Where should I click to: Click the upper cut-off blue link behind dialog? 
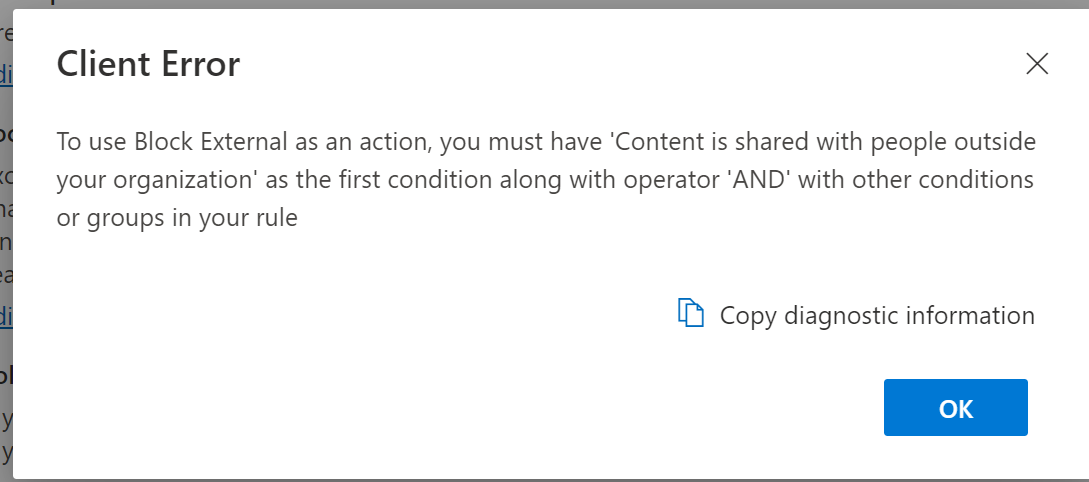(6, 75)
